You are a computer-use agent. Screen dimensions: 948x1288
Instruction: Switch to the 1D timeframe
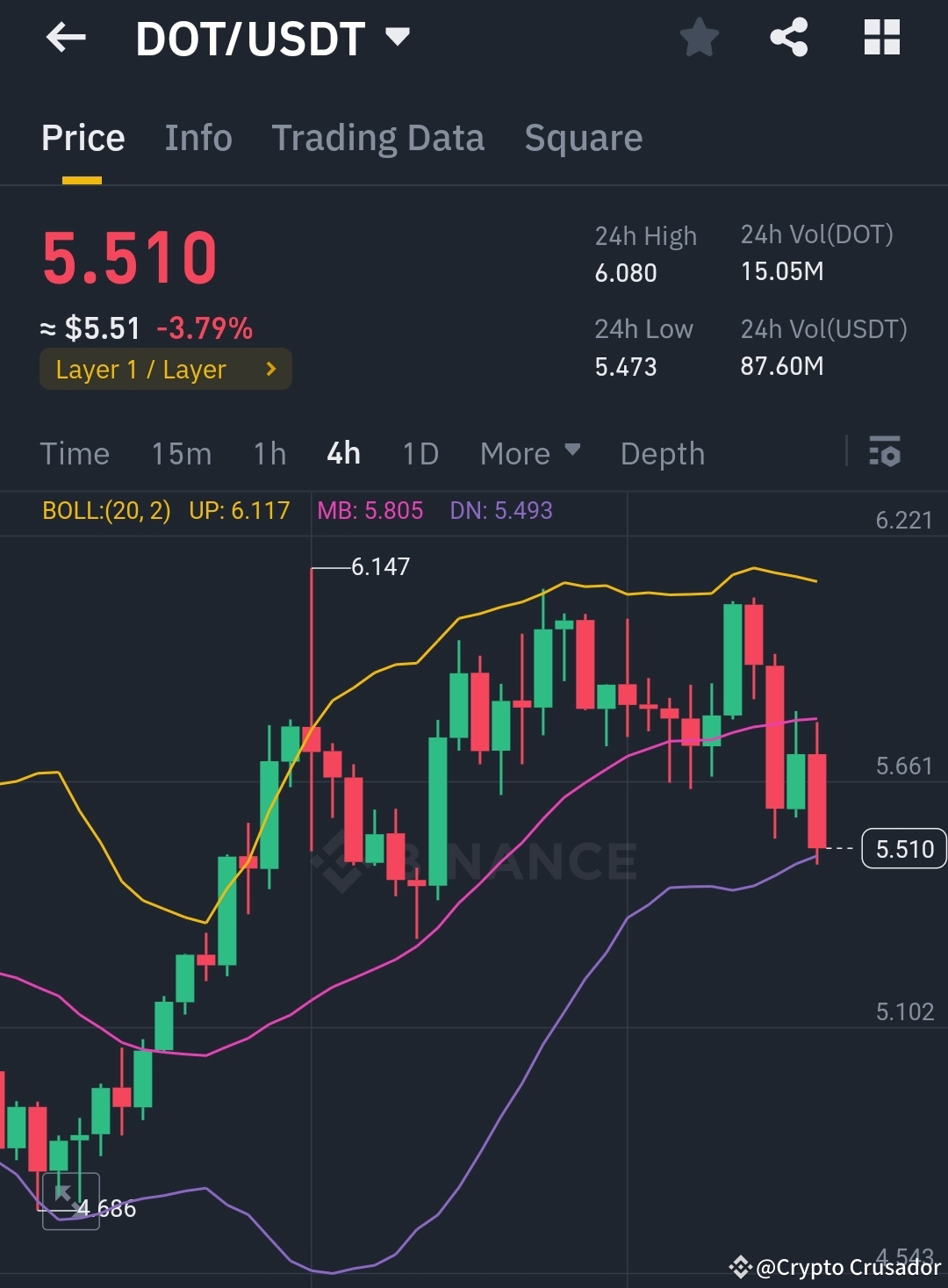(x=420, y=453)
